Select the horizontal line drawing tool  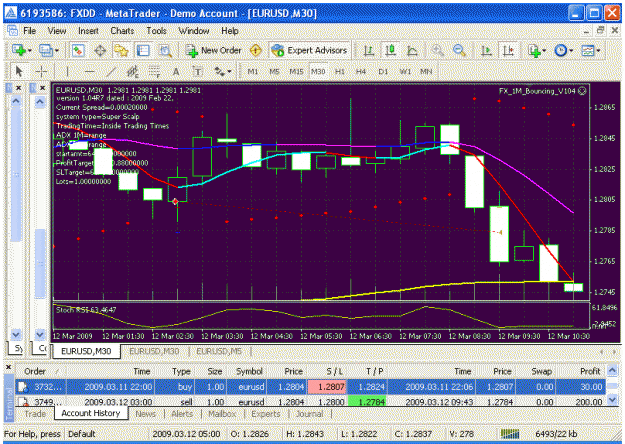(x=89, y=71)
